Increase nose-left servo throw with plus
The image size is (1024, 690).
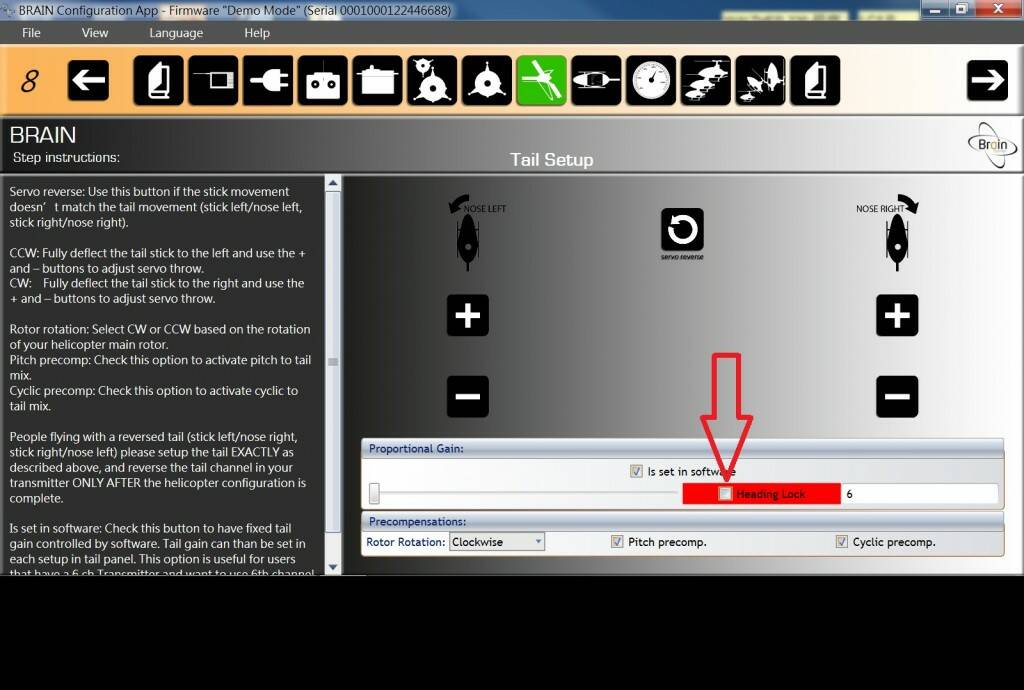(468, 315)
